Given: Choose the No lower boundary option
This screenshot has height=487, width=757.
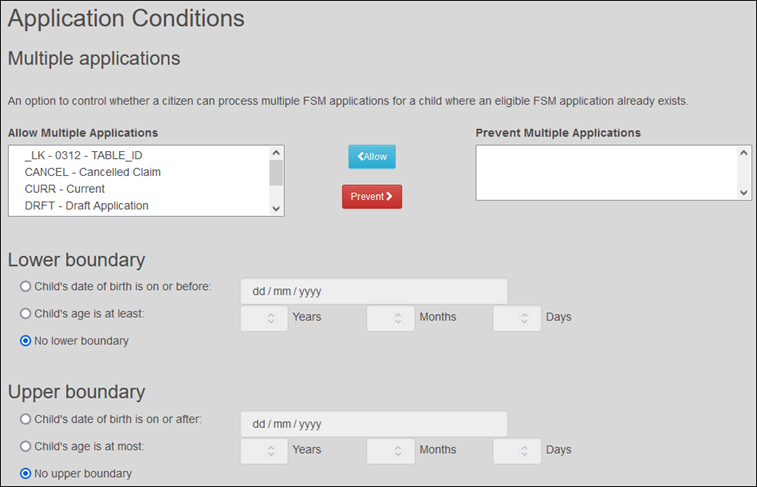Looking at the screenshot, I should coord(26,341).
